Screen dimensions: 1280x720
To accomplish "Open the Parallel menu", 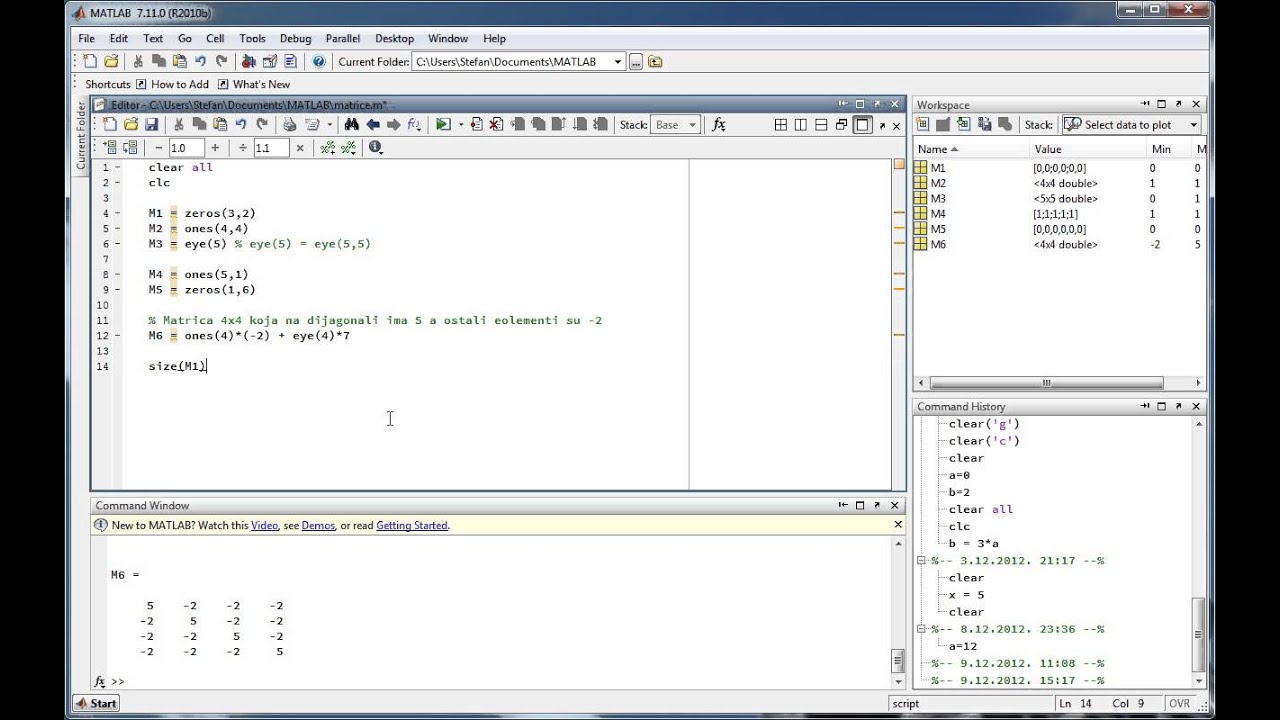I will (x=343, y=39).
